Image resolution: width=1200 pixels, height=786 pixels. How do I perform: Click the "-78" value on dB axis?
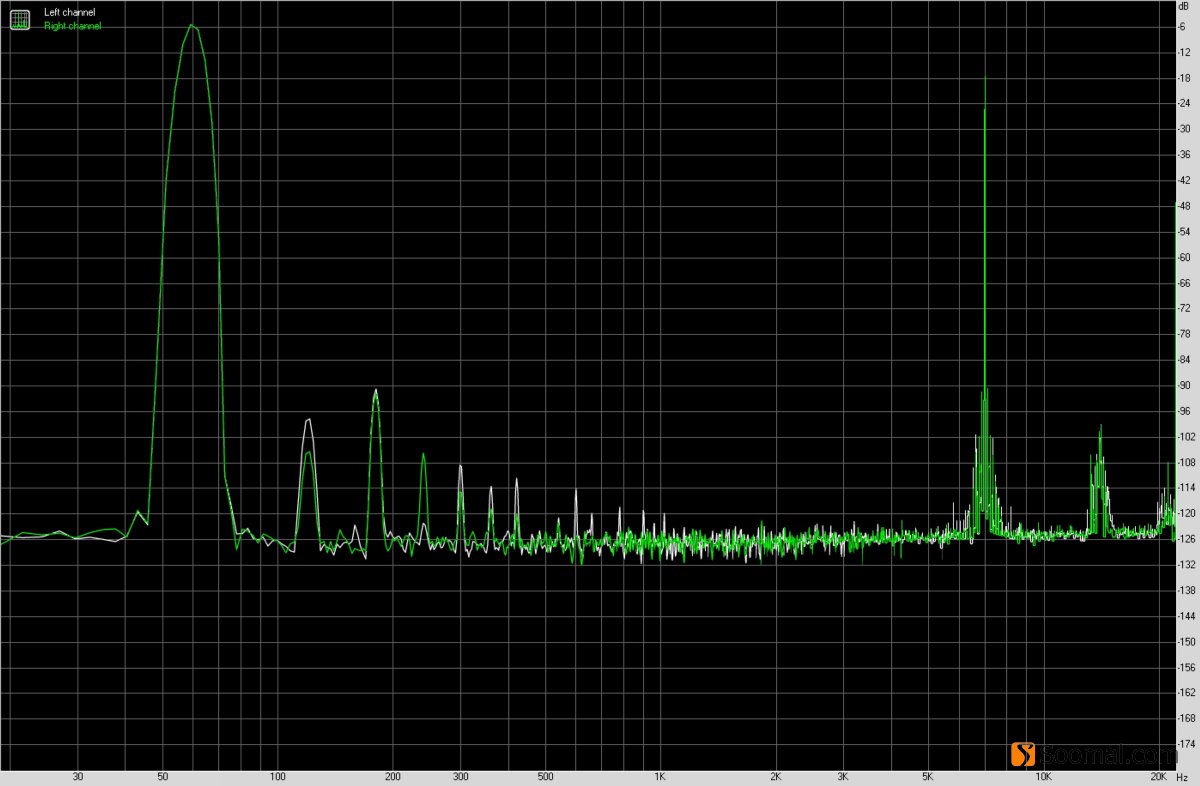(x=1185, y=334)
